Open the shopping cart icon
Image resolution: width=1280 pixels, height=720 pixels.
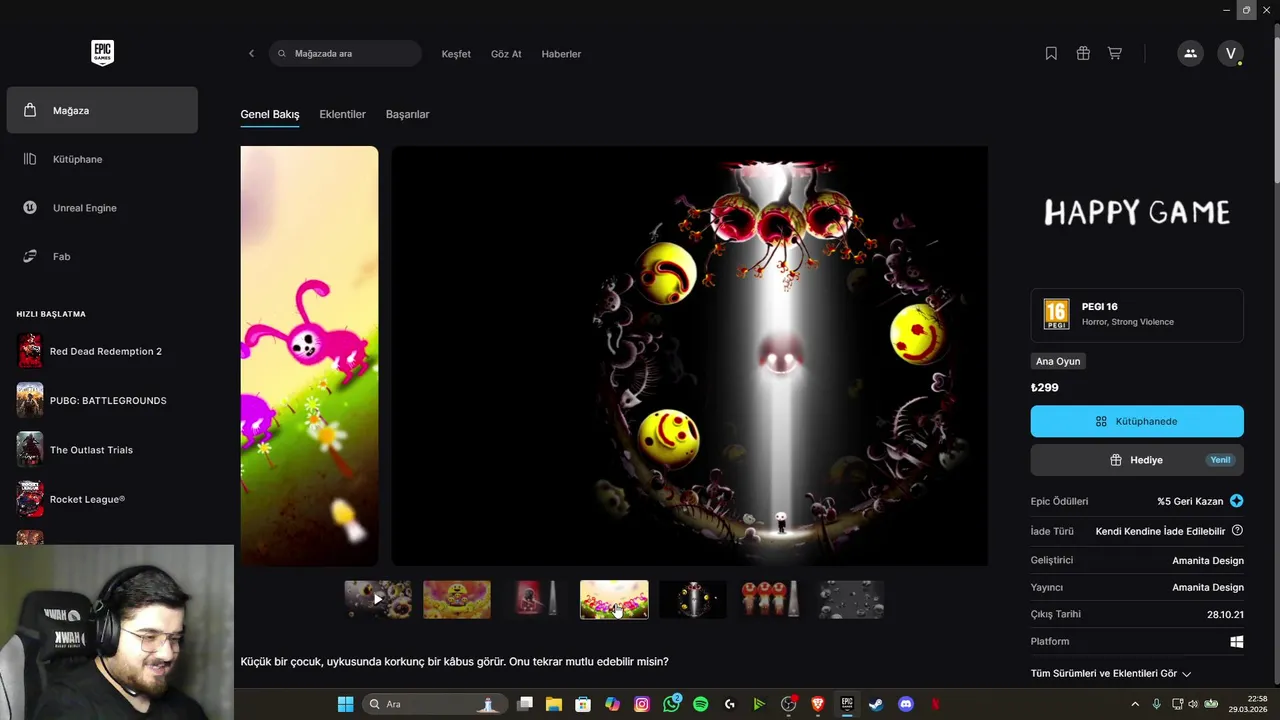[x=1115, y=54]
